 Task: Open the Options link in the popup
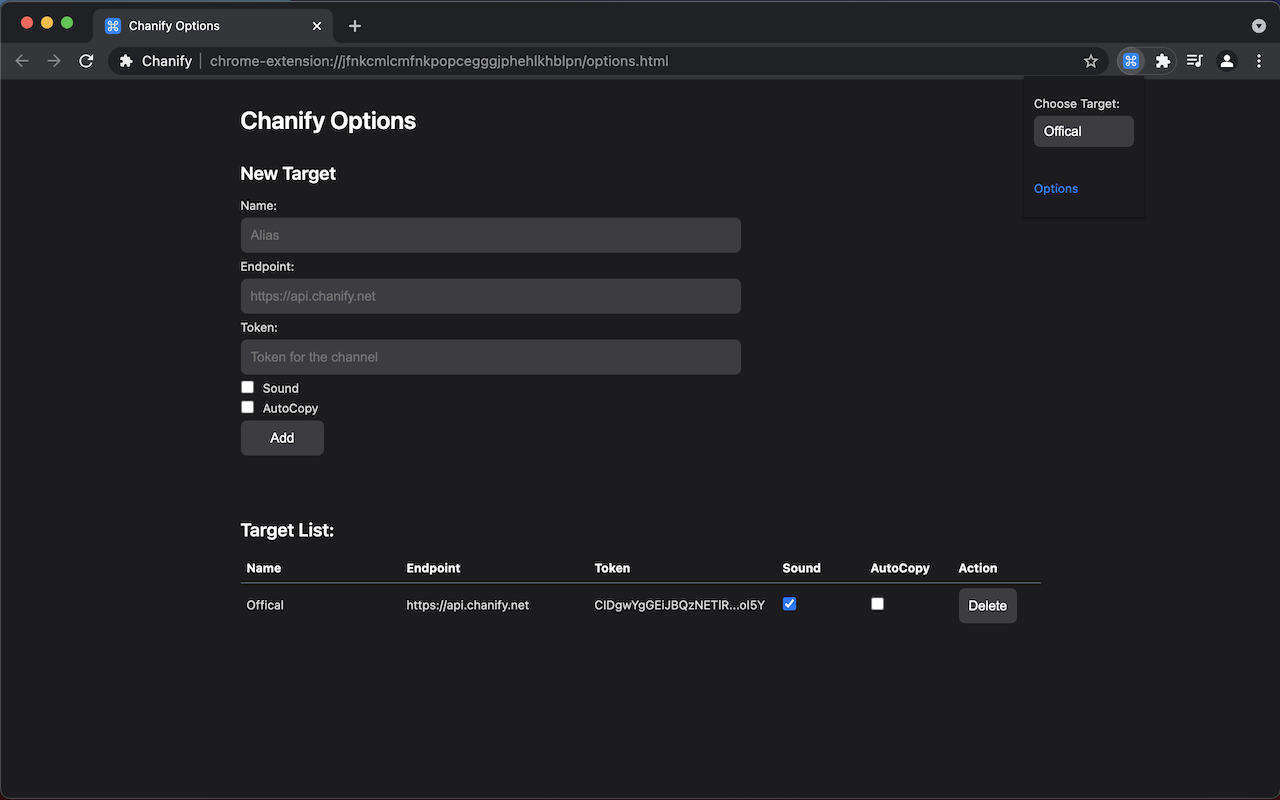(x=1056, y=189)
